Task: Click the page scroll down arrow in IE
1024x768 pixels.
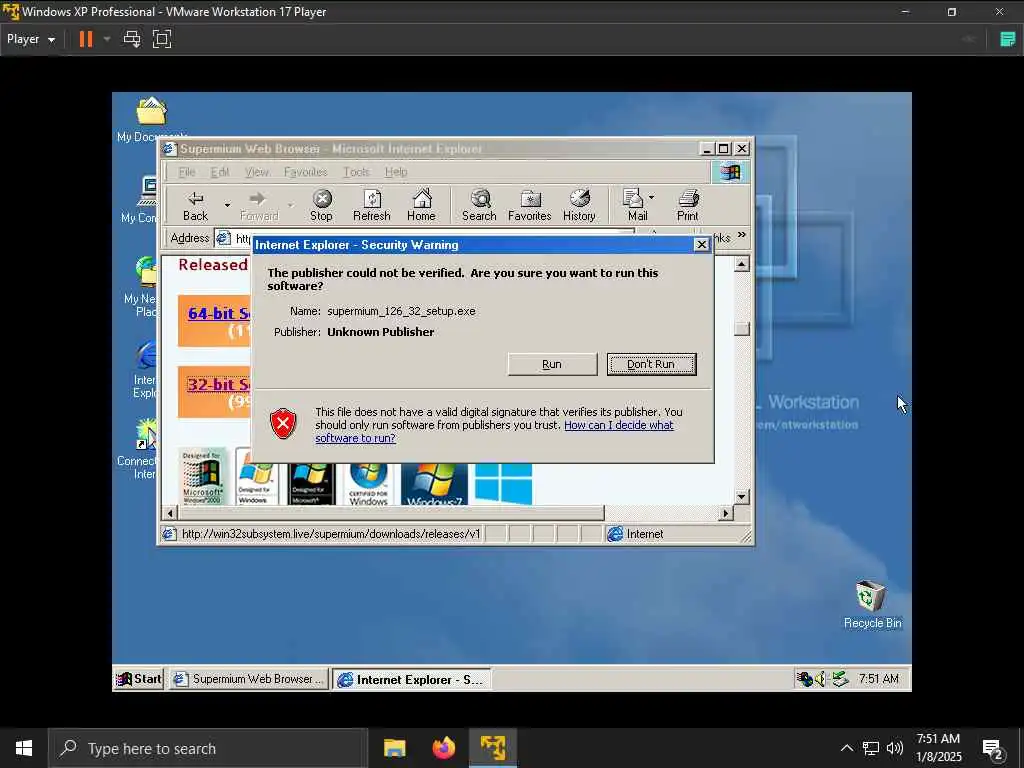Action: pos(741,497)
